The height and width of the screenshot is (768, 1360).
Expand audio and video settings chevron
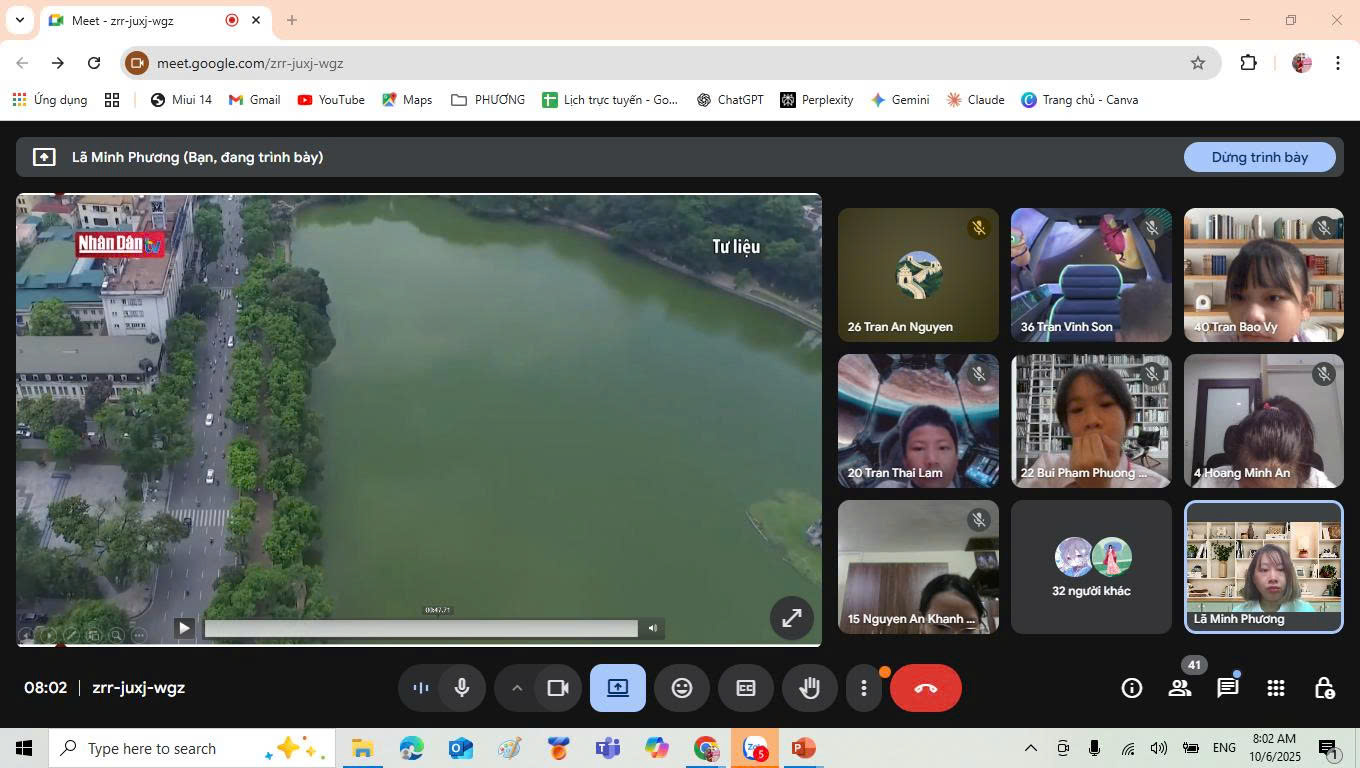(x=517, y=688)
